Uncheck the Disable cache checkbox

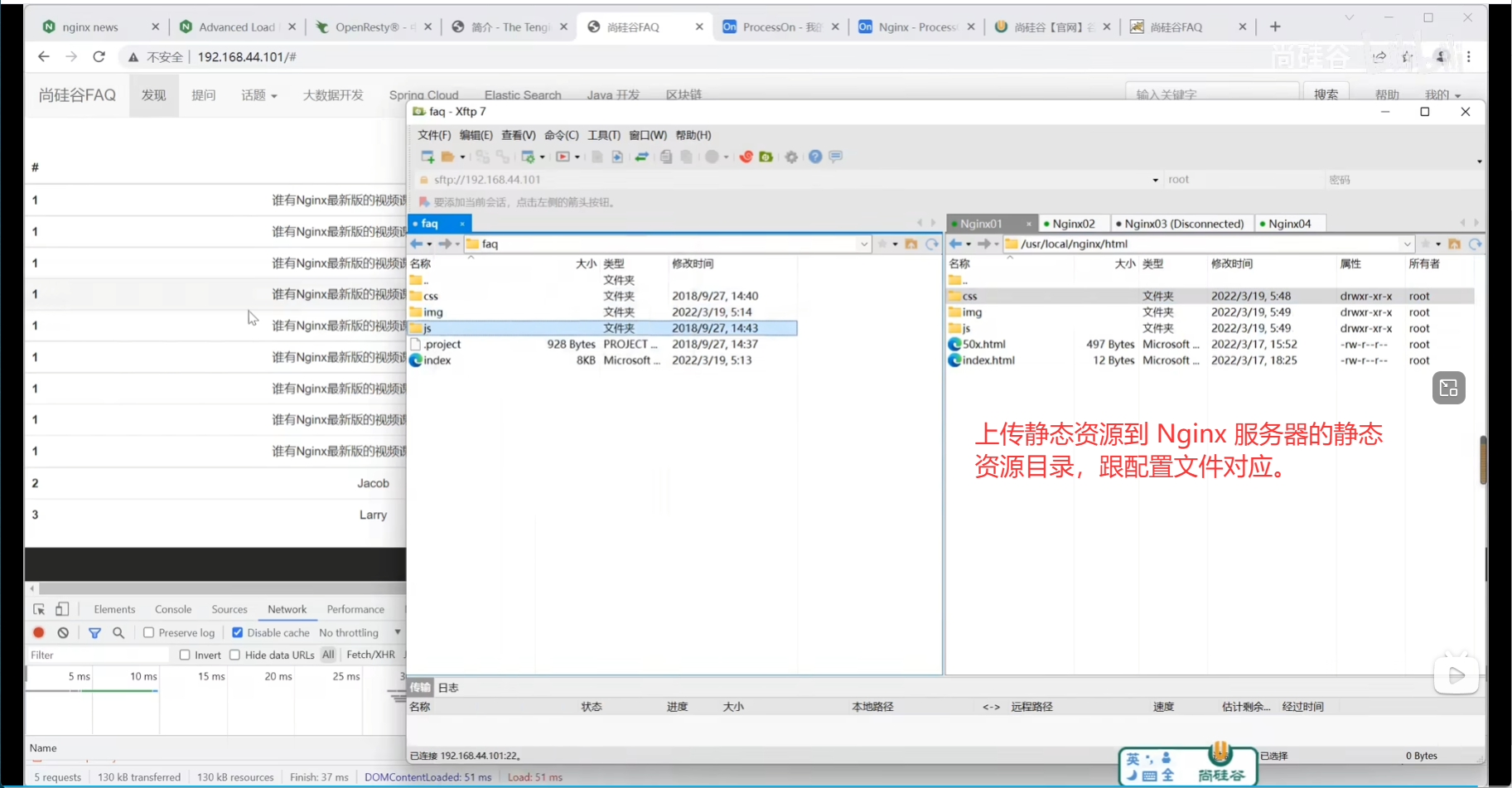tap(238, 632)
